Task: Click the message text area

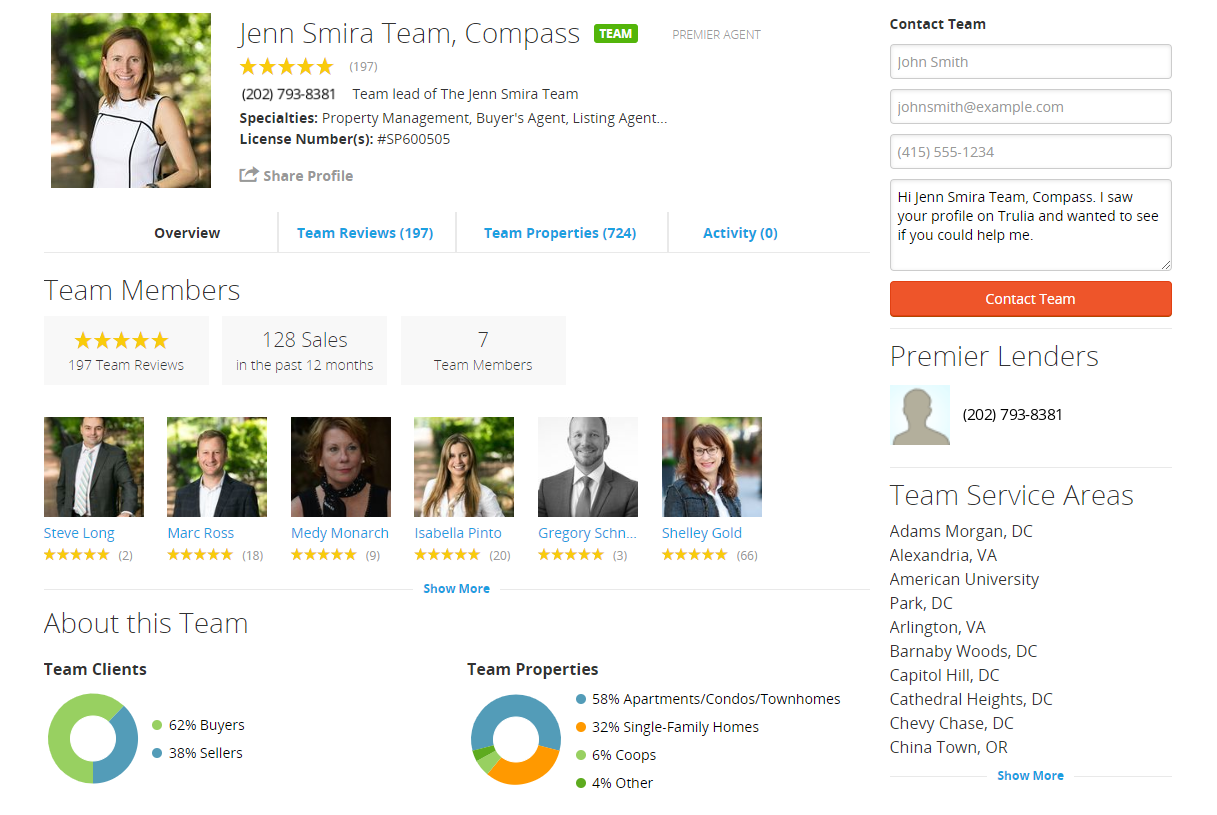Action: click(1030, 225)
